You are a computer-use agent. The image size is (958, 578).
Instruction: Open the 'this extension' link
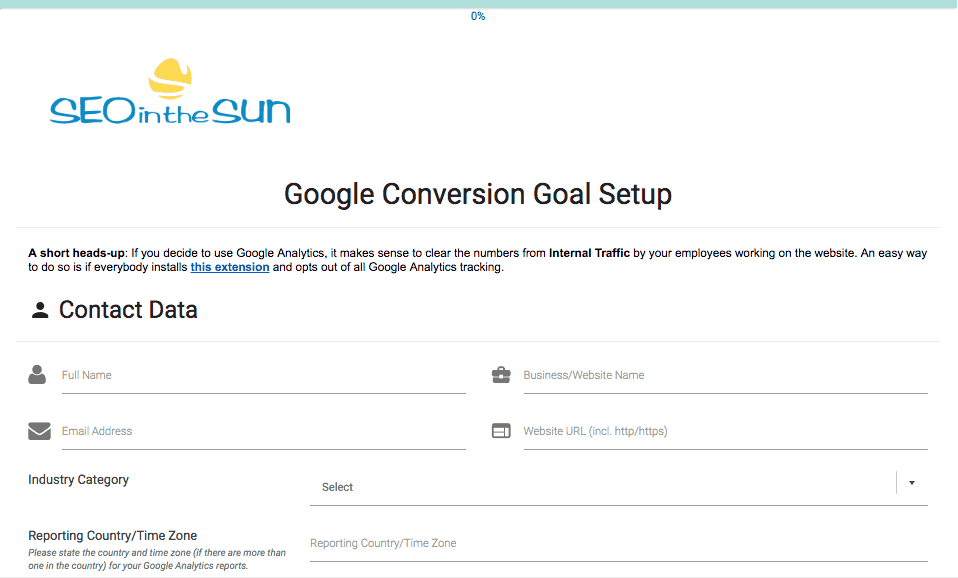tap(230, 267)
